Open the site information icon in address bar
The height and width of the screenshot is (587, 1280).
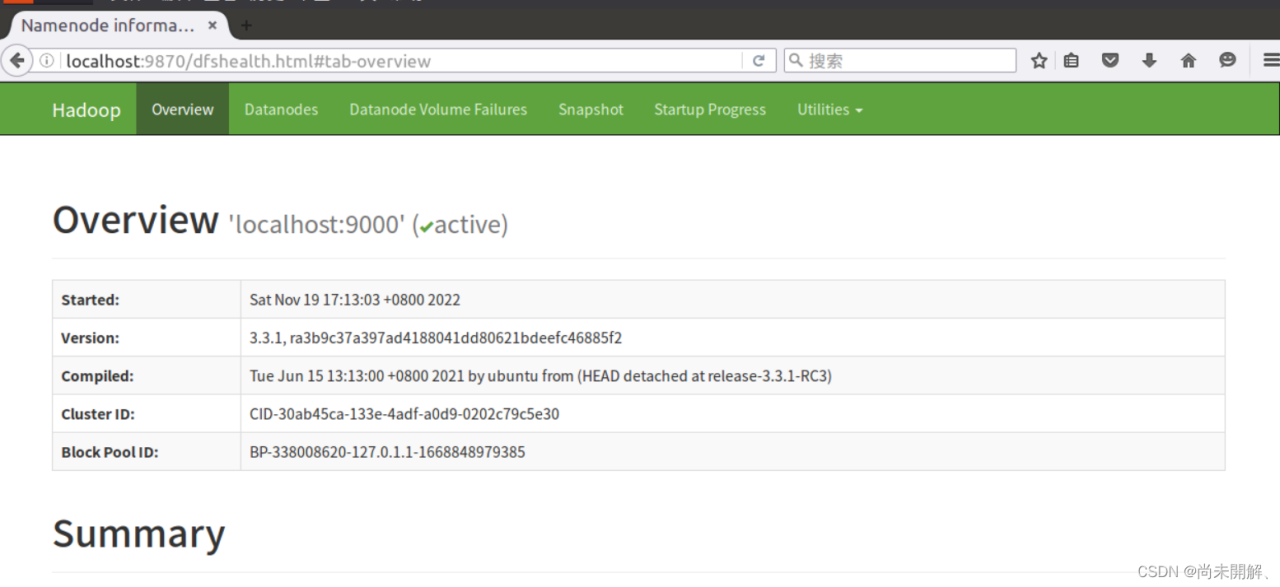47,61
